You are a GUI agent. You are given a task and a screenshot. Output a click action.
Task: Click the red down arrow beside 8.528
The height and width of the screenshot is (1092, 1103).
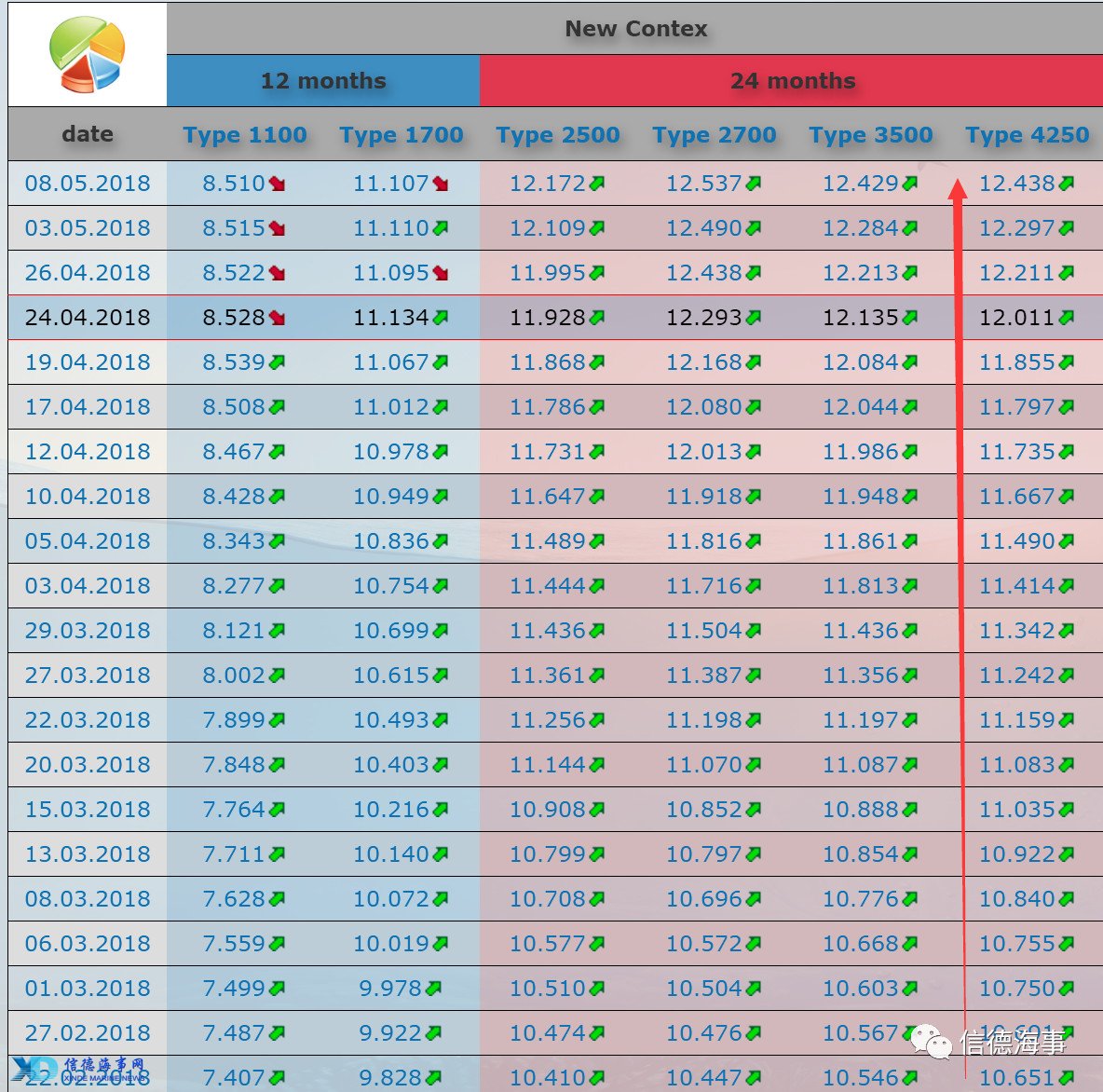tap(278, 318)
